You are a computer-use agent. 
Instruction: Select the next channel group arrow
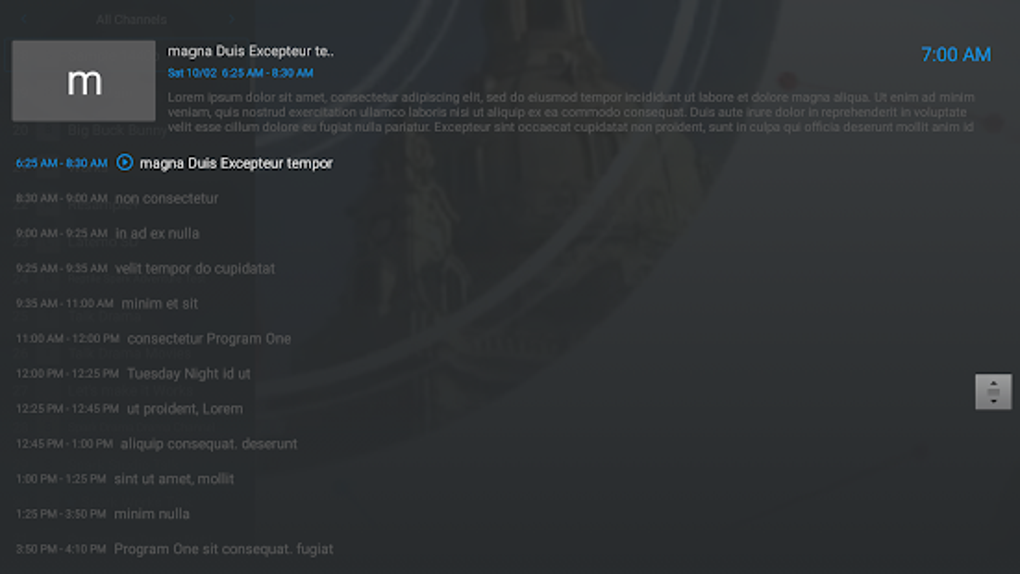tap(232, 20)
